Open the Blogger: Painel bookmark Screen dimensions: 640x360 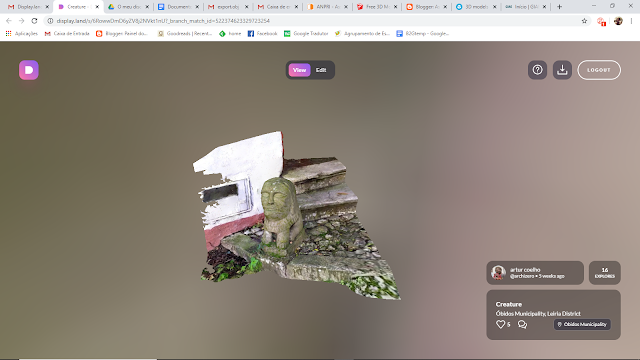122,33
